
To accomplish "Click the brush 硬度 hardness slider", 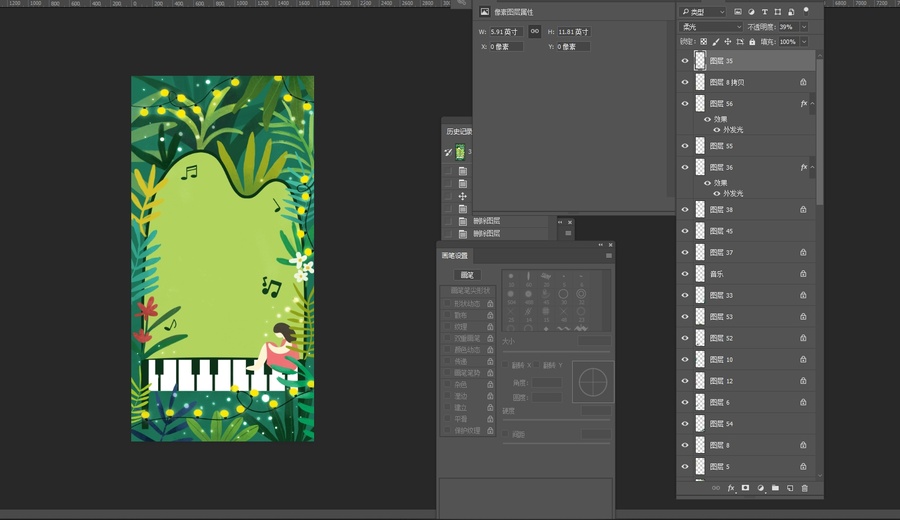I will pos(556,421).
